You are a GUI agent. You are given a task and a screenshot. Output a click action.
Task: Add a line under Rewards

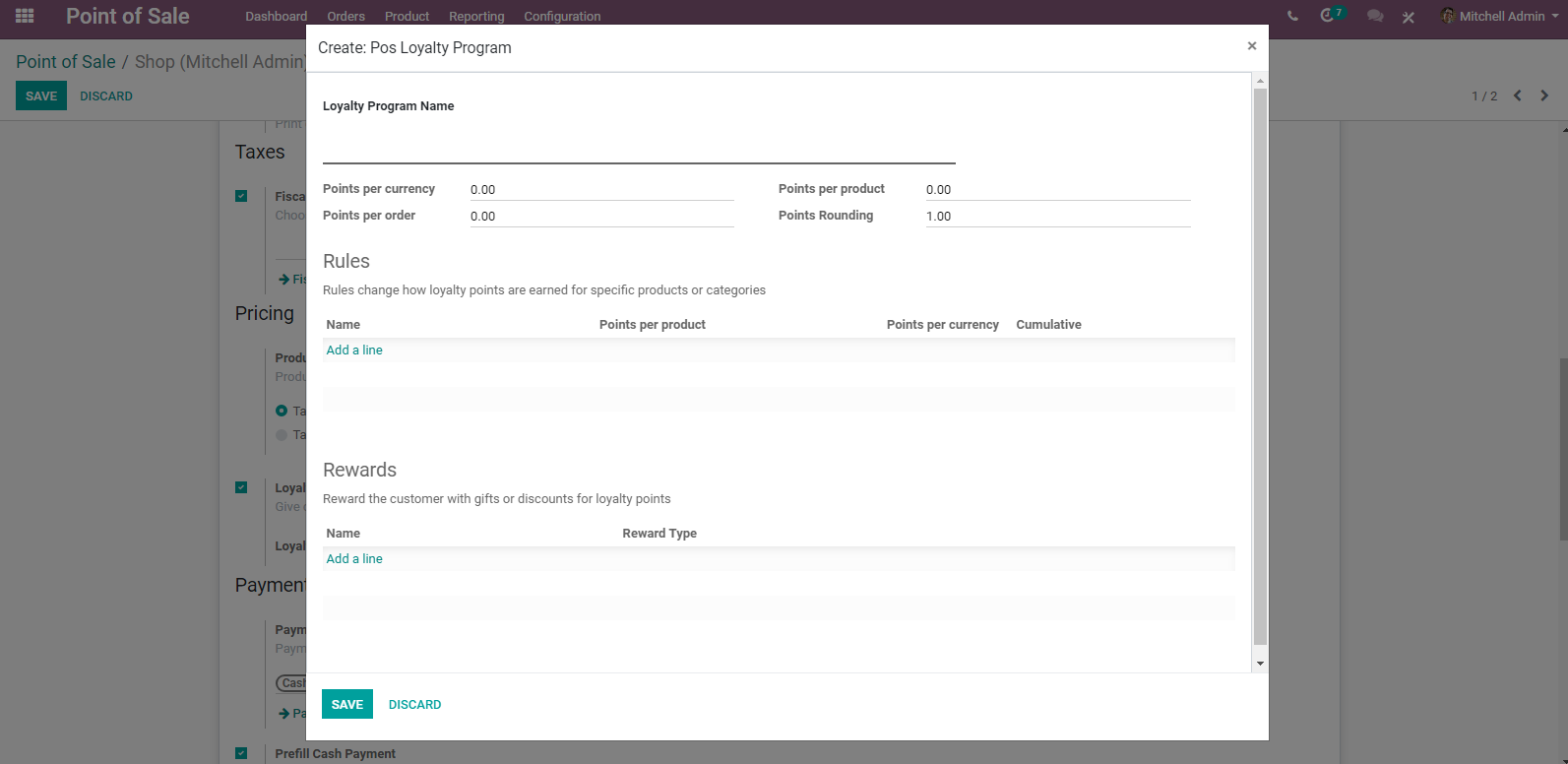(x=354, y=558)
